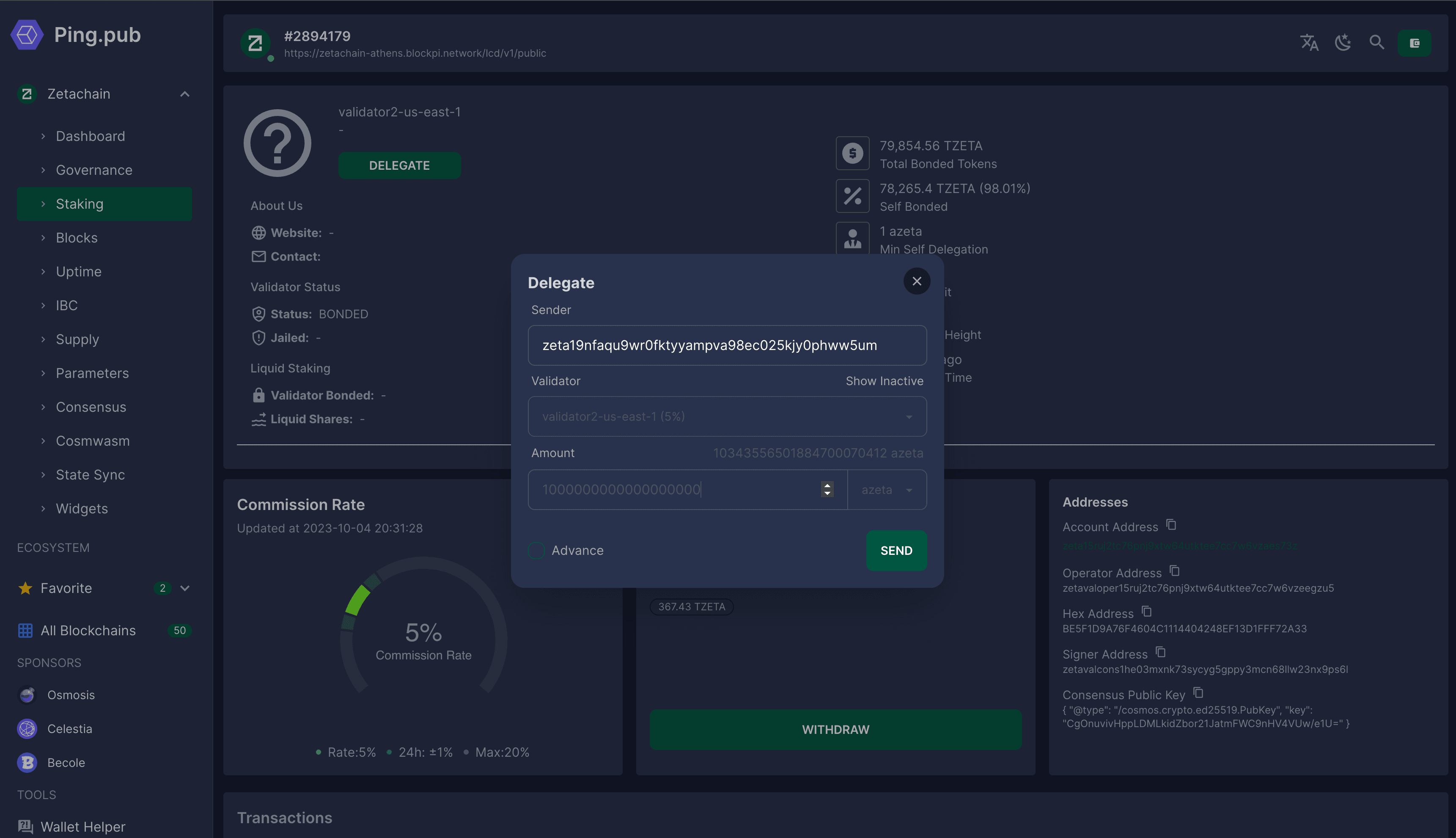Click Show Inactive validators toggle

[884, 381]
